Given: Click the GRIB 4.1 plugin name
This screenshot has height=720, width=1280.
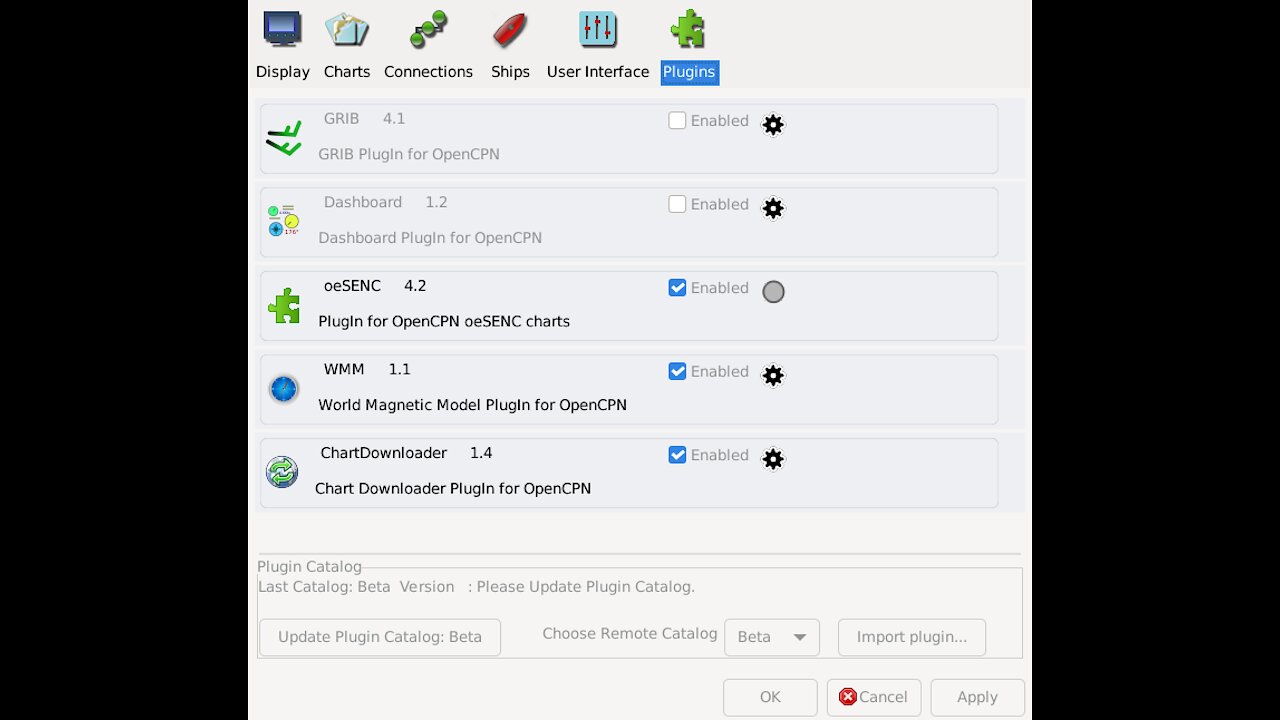Looking at the screenshot, I should [x=364, y=118].
